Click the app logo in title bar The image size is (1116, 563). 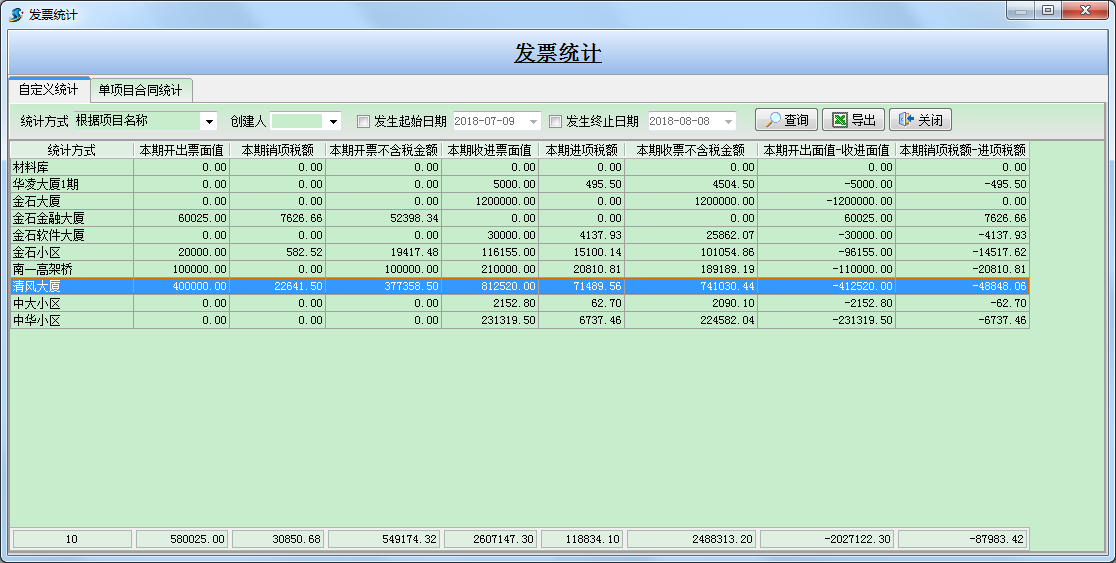pyautogui.click(x=16, y=14)
